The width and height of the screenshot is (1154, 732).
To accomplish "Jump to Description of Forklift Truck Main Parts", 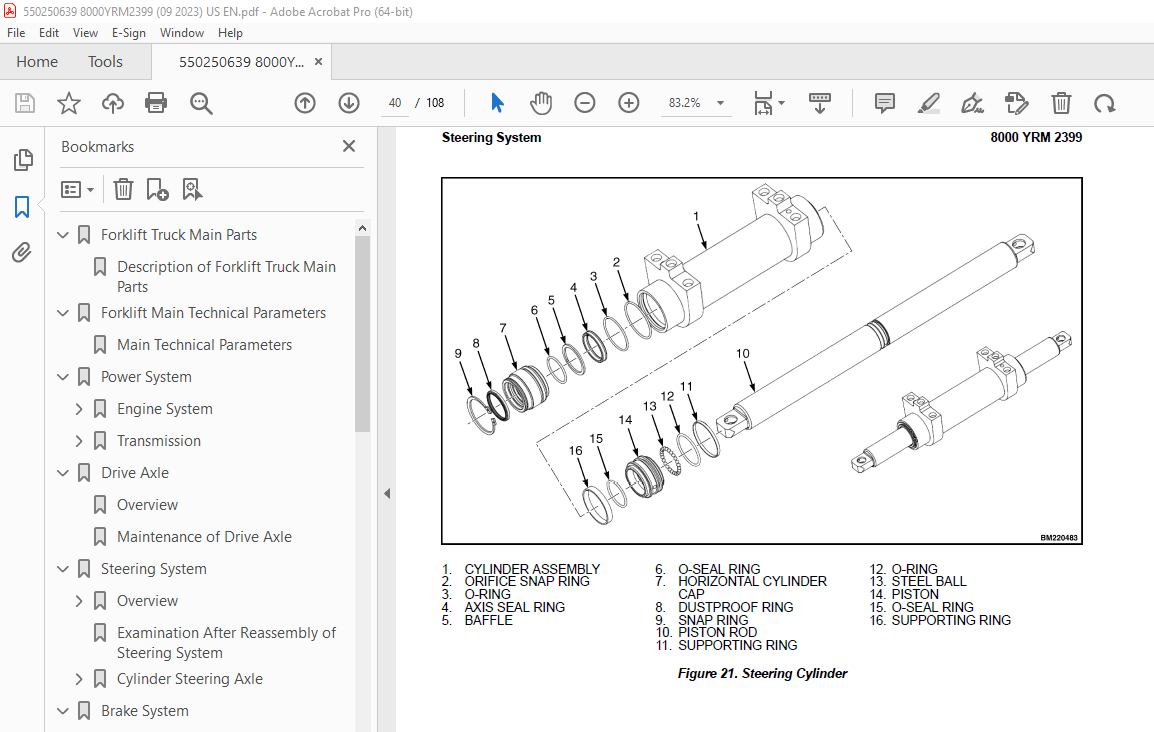I will click(x=227, y=277).
